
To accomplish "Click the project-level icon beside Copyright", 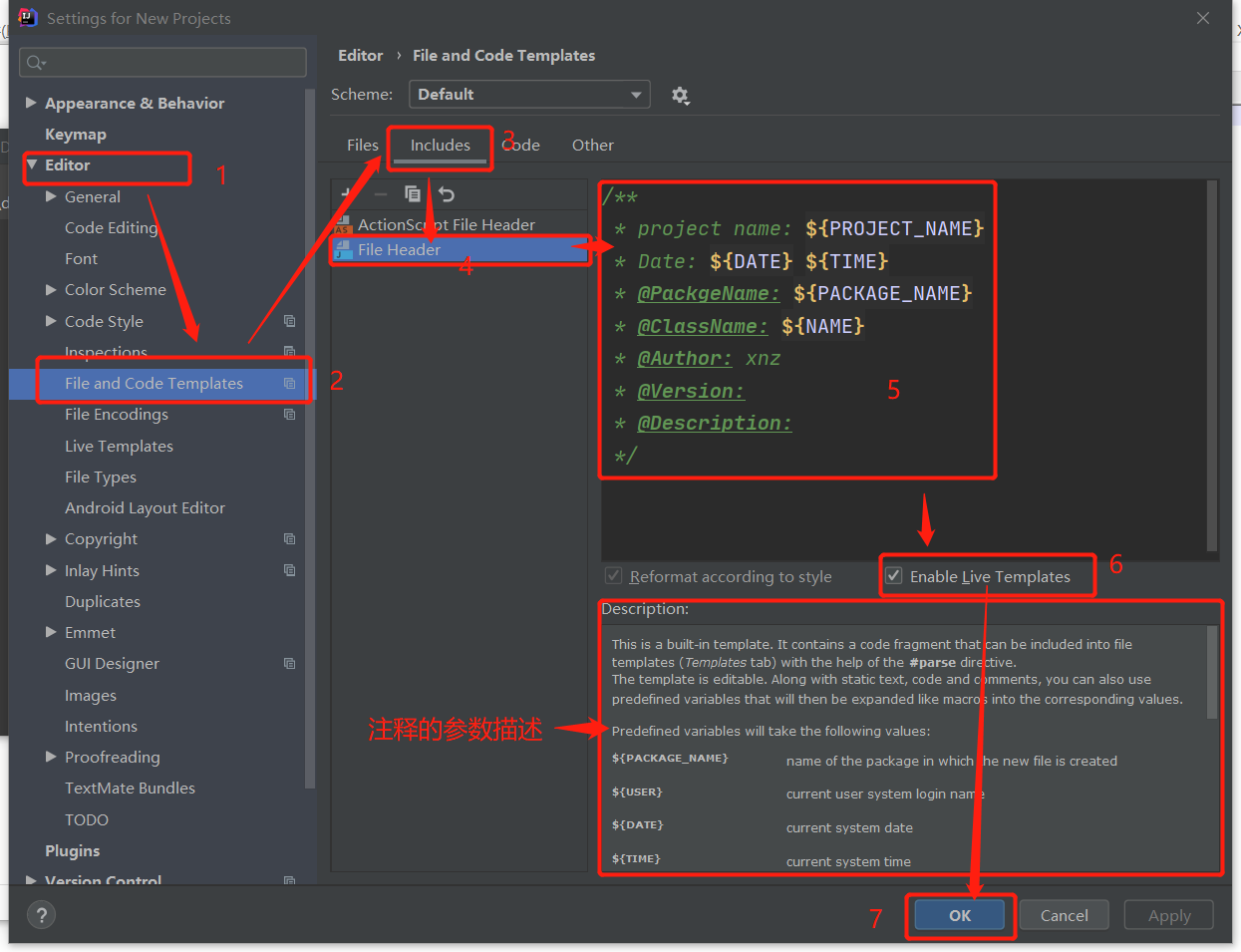I will pos(289,538).
